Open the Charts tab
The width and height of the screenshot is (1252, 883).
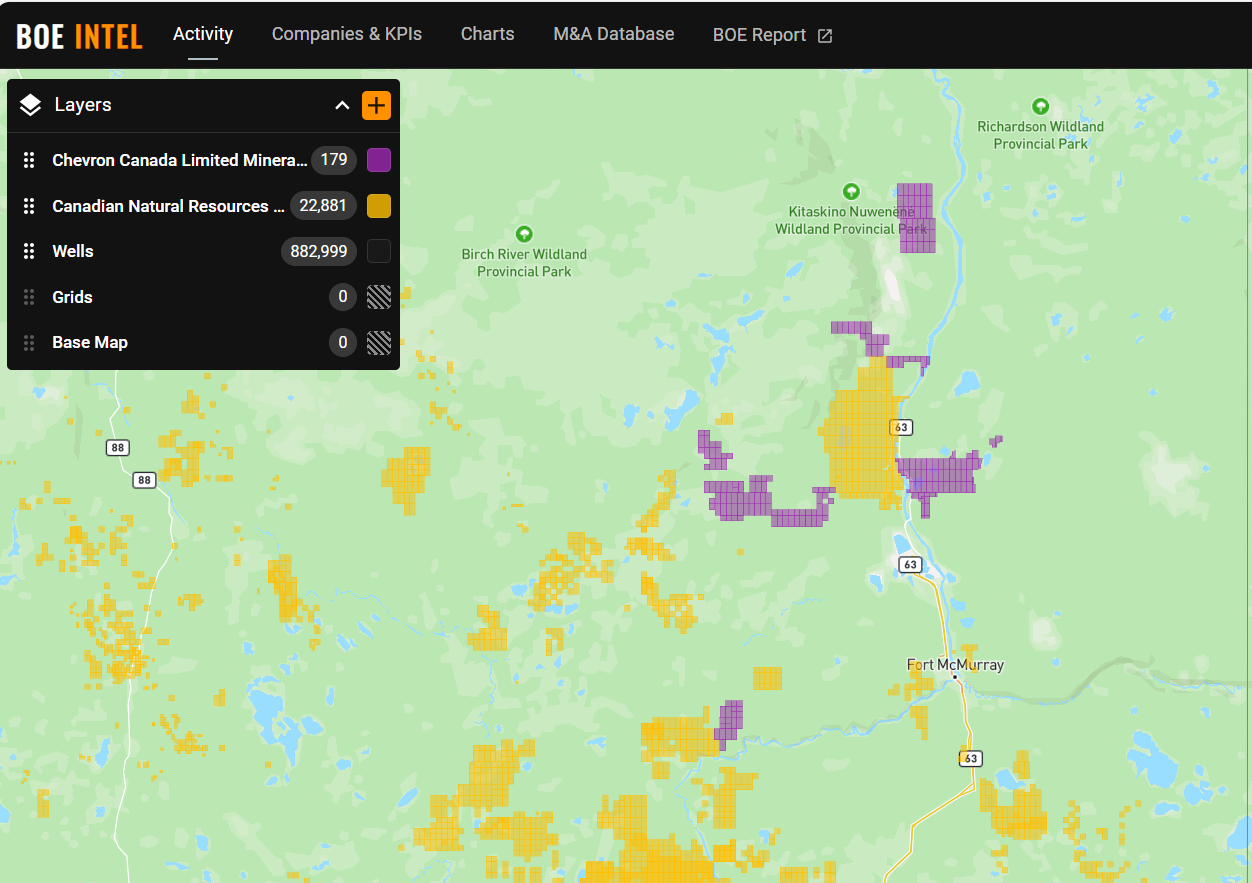488,34
